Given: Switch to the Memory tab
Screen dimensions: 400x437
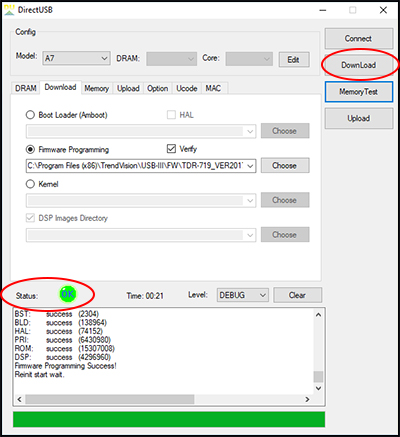Looking at the screenshot, I should coord(96,89).
